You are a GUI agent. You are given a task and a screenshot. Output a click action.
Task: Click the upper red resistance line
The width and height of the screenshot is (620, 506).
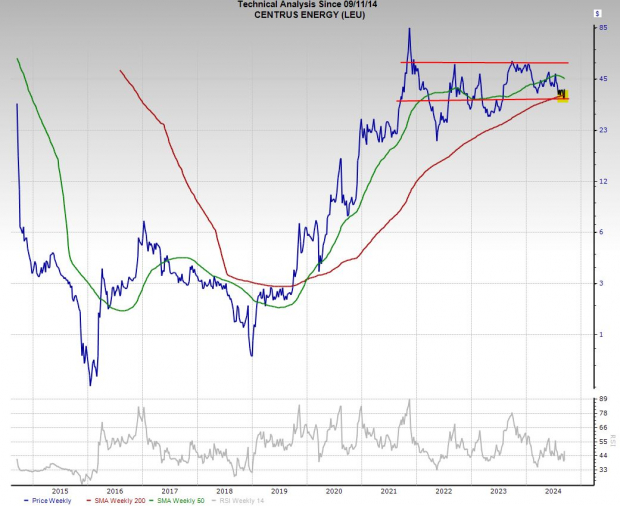480,63
